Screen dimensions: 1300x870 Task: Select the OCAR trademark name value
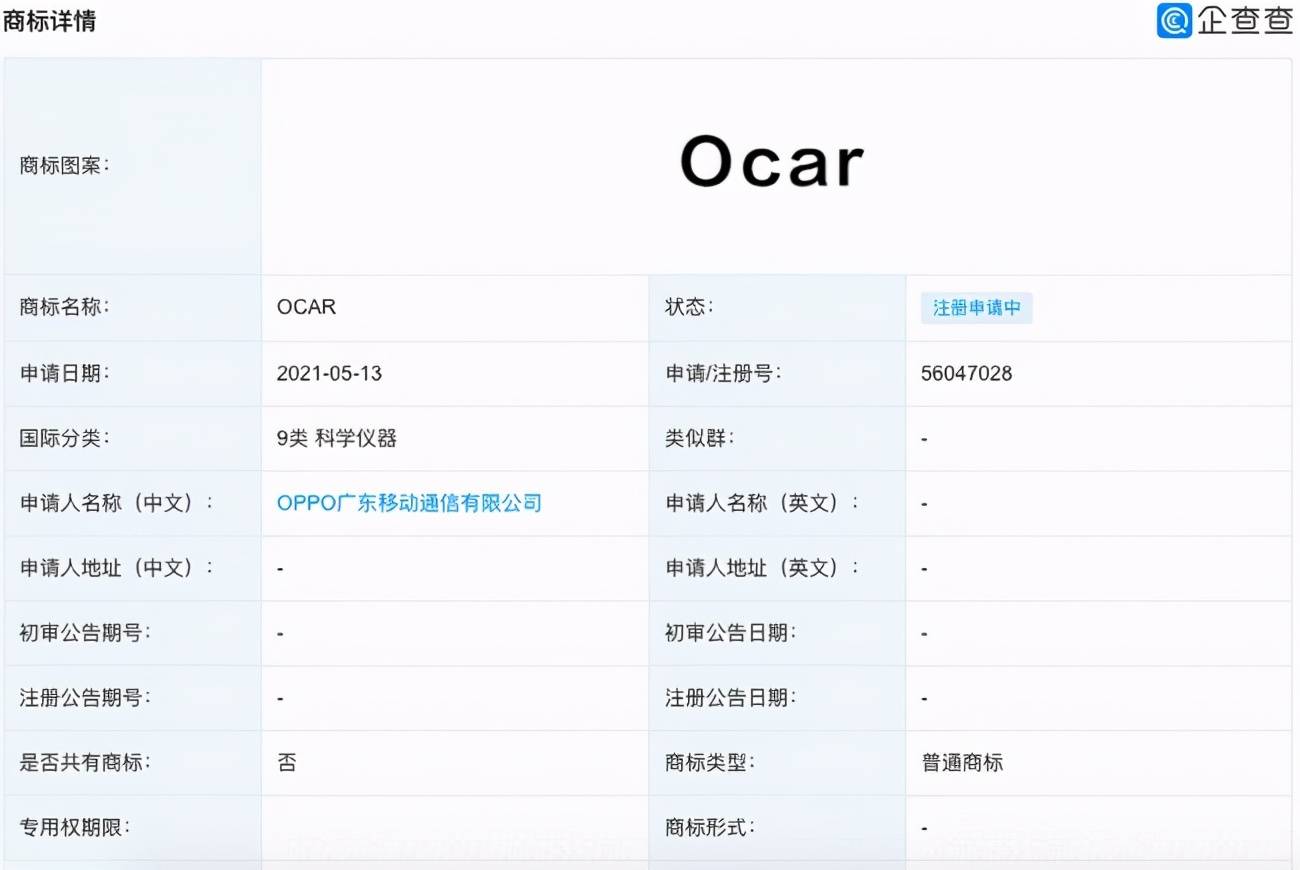click(306, 307)
